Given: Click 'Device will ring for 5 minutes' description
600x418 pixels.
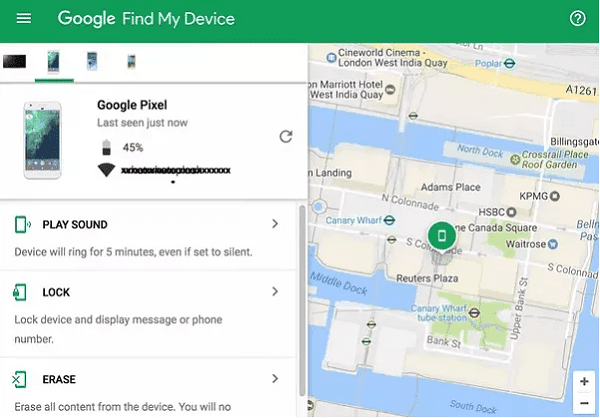Looking at the screenshot, I should [134, 252].
